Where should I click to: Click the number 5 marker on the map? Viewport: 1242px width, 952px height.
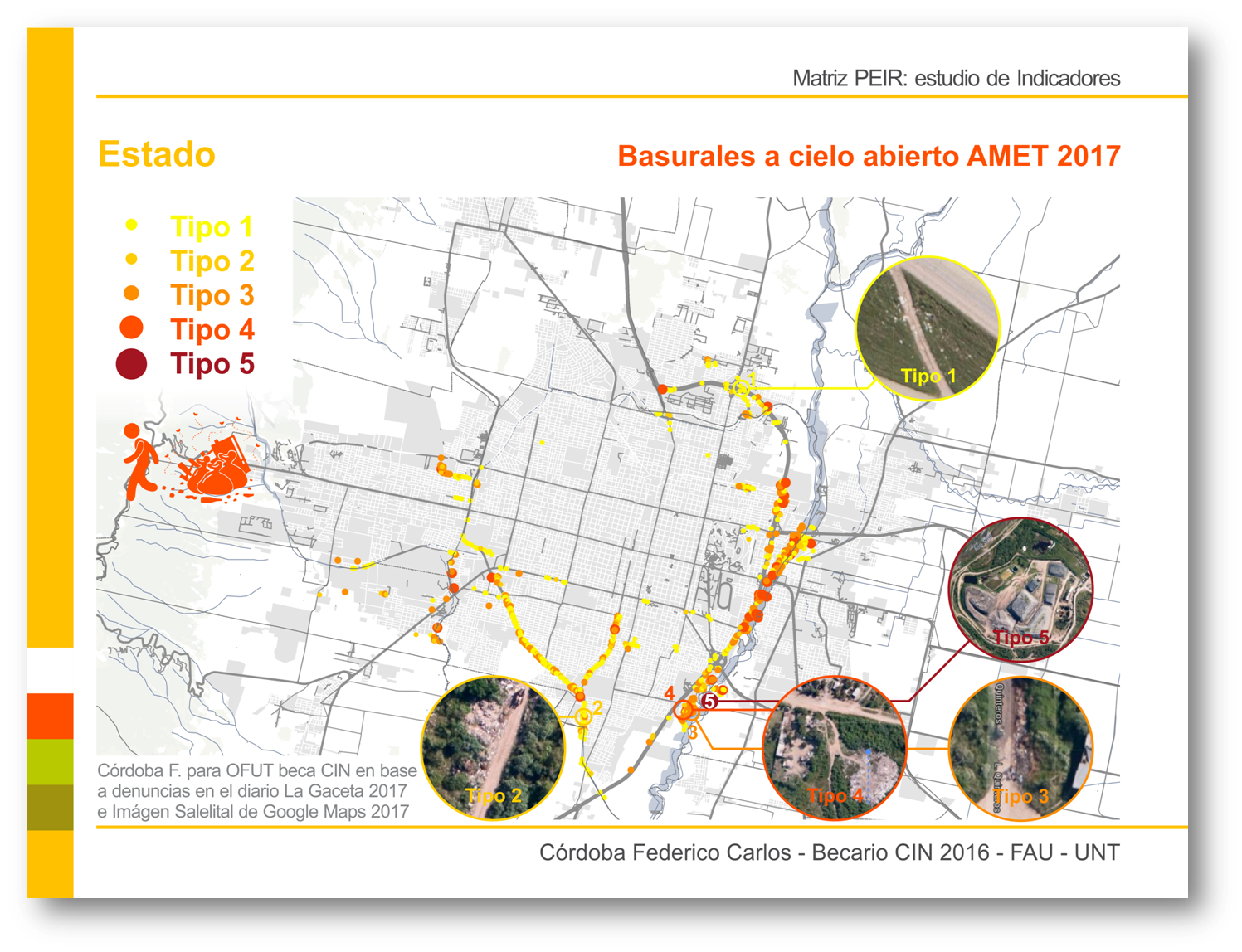(x=709, y=702)
